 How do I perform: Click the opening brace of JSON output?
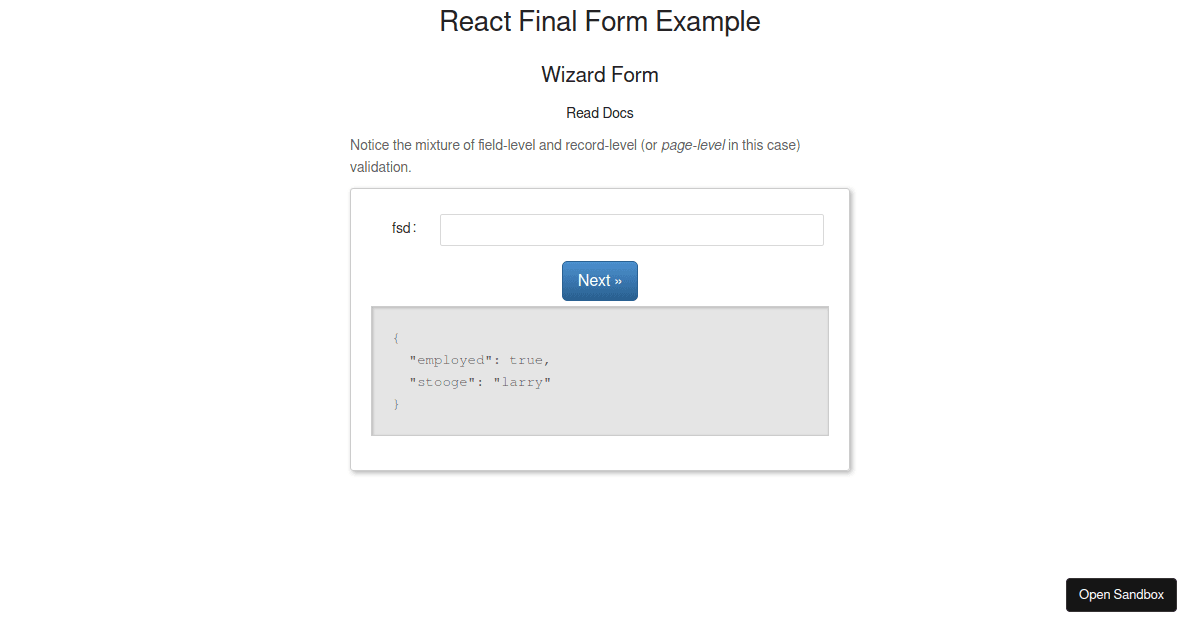(396, 338)
